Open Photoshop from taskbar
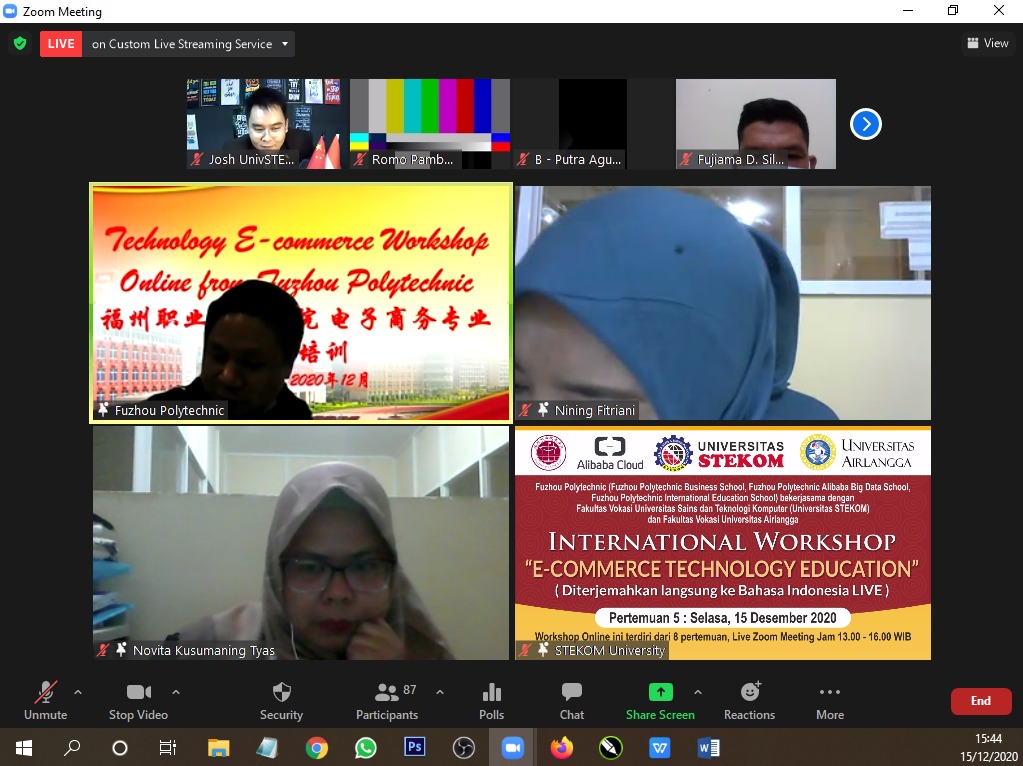Viewport: 1023px width, 766px height. coord(414,746)
